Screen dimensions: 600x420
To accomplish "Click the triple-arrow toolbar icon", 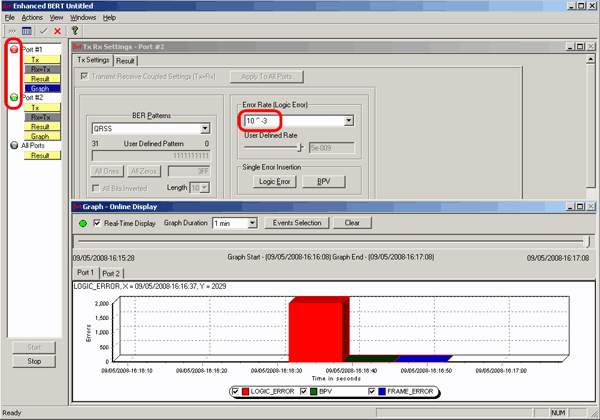I will point(12,31).
